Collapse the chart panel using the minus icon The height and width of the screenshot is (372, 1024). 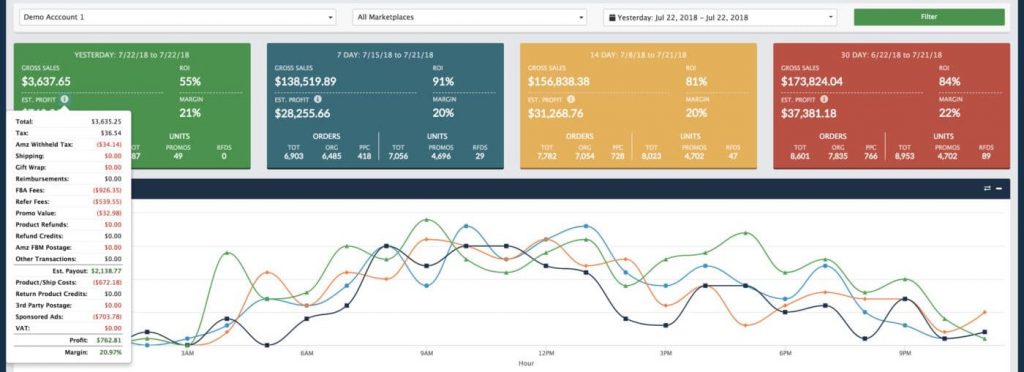pyautogui.click(x=999, y=189)
